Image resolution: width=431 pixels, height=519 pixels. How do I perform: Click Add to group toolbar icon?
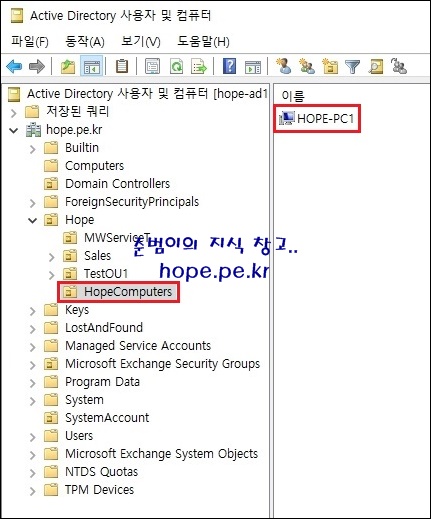coord(399,66)
